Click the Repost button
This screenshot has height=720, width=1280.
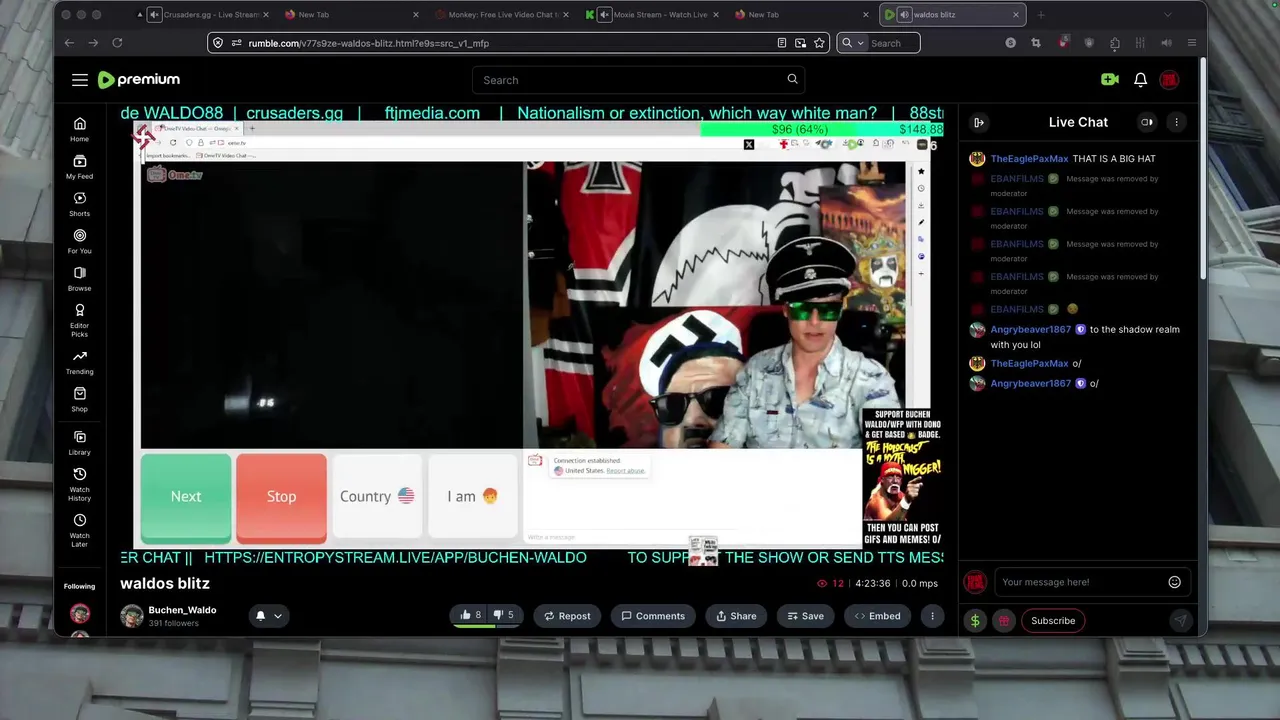[567, 616]
